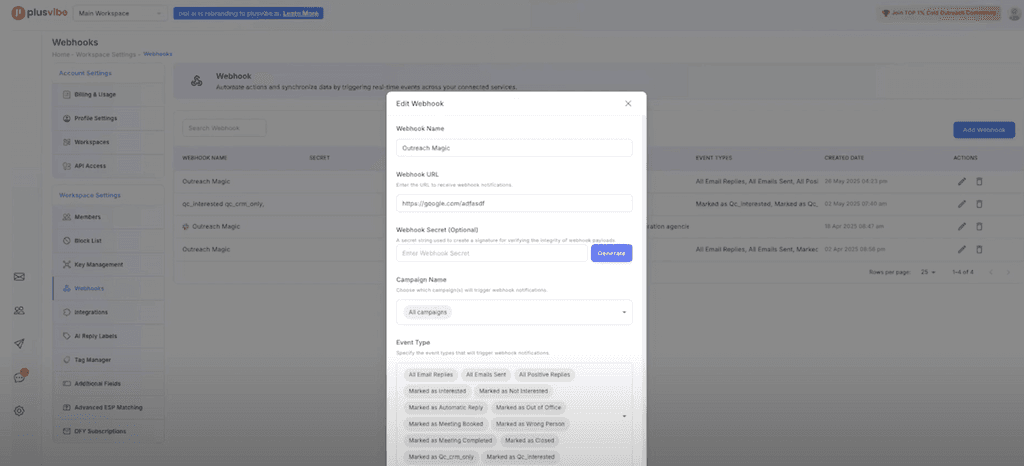Image resolution: width=1024 pixels, height=466 pixels.
Task: Open the chat icon with orange badge
Action: (20, 377)
